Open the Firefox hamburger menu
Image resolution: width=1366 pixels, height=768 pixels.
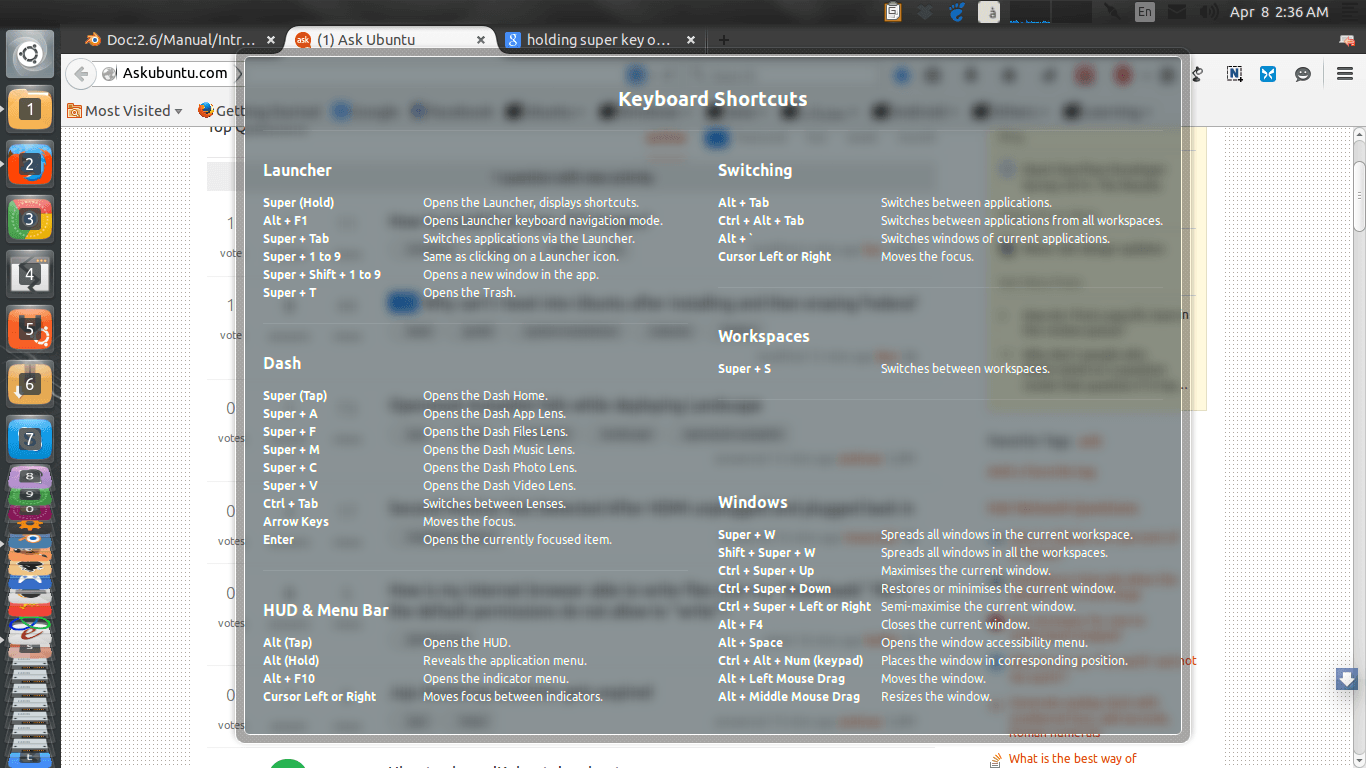(x=1345, y=74)
